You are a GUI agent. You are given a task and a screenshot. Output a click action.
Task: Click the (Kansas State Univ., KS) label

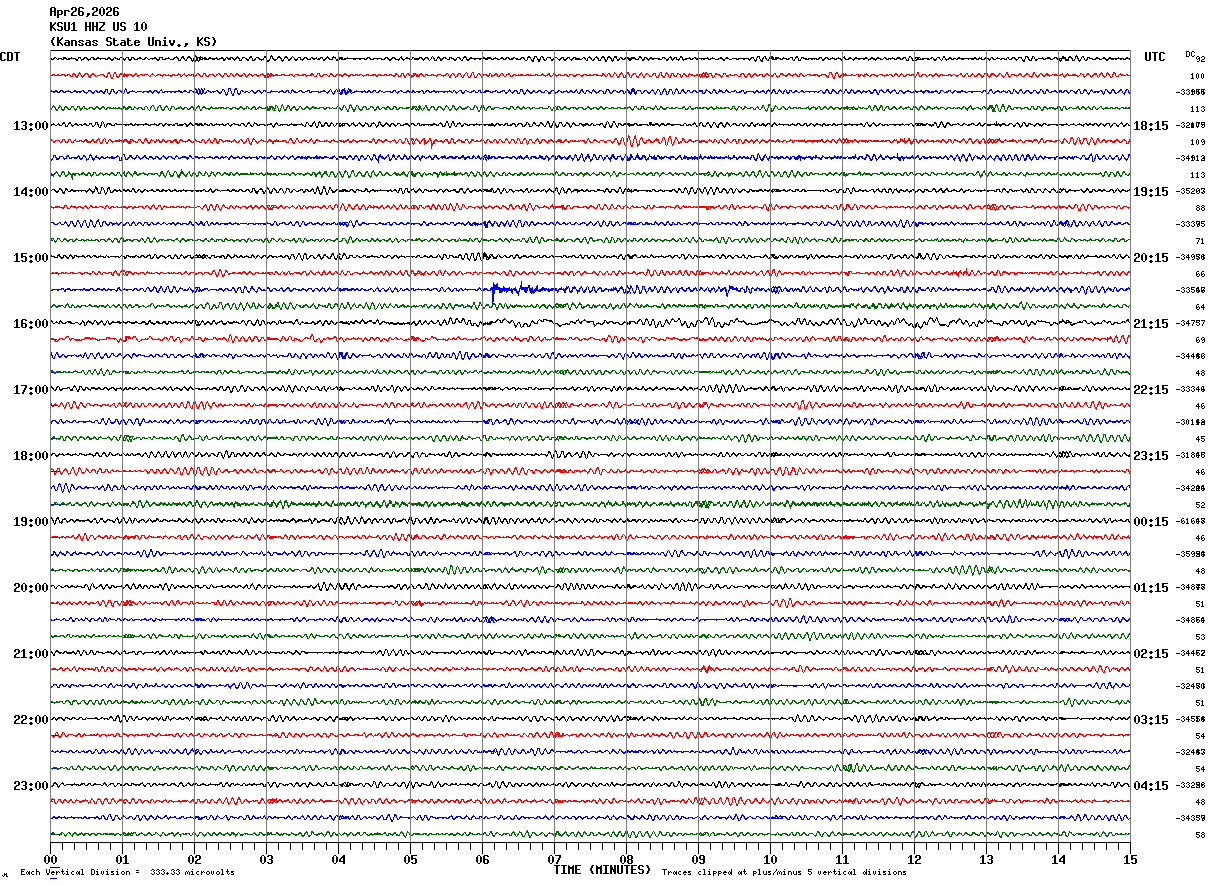[x=133, y=42]
